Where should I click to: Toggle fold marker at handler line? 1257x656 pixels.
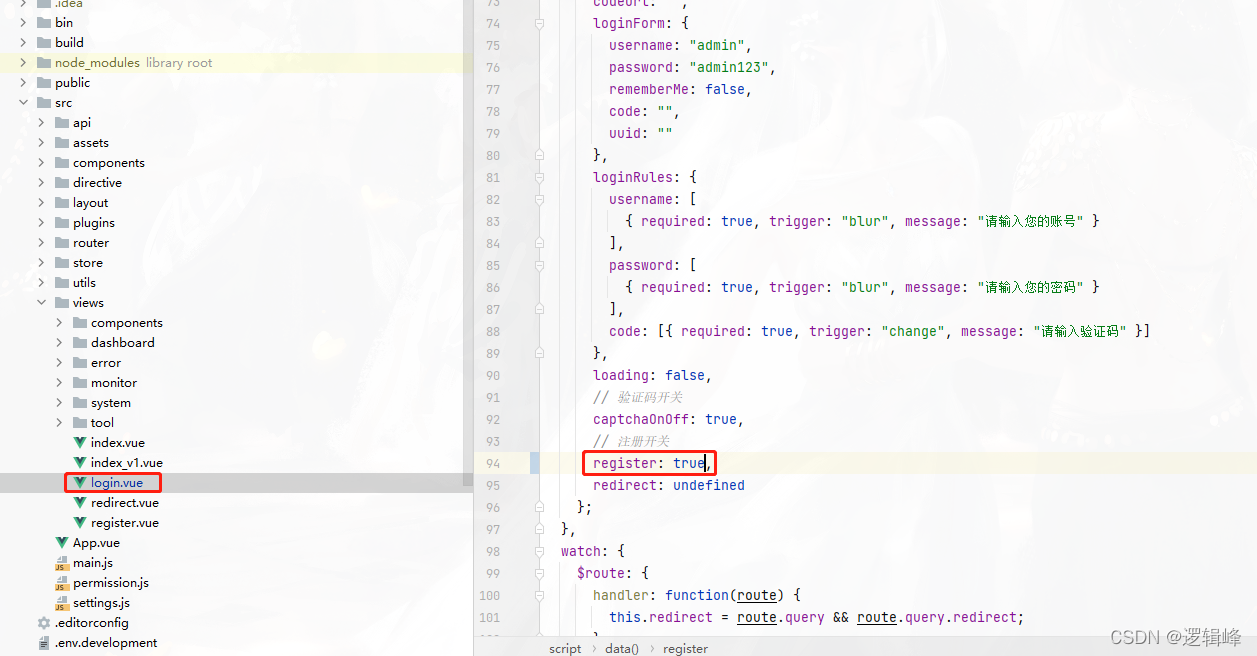pos(539,595)
